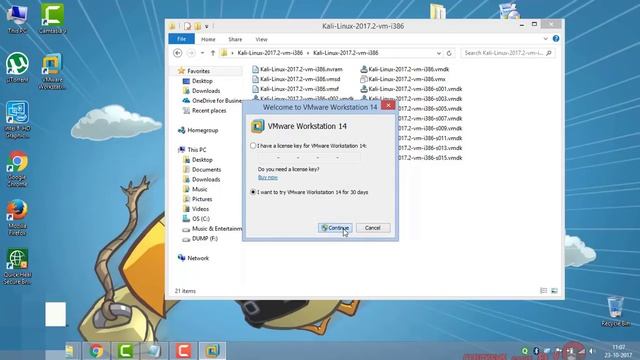Go forward using Explorer forward arrow
Image resolution: width=640 pixels, height=360 pixels.
click(191, 53)
